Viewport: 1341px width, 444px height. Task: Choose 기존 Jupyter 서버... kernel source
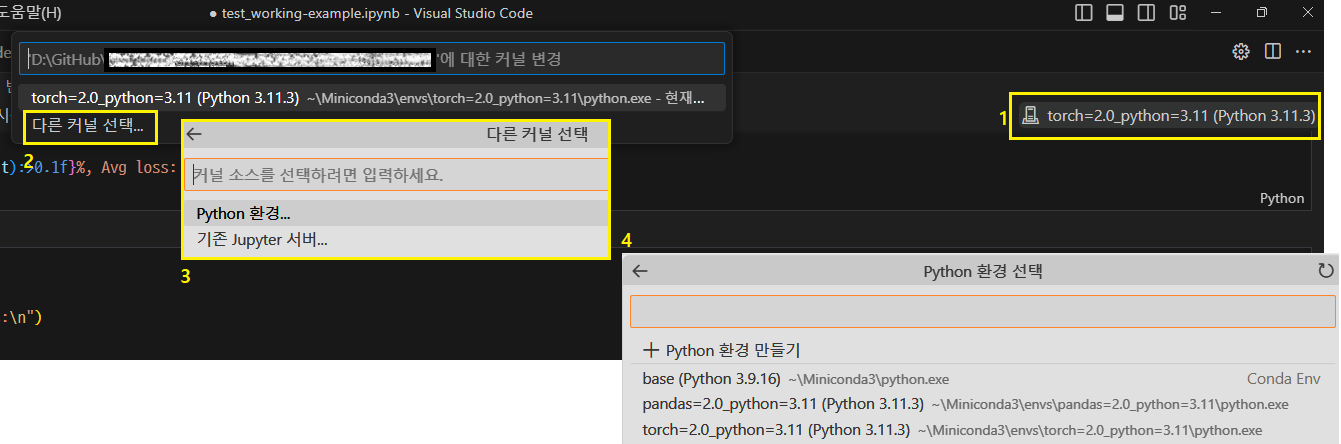click(x=396, y=240)
